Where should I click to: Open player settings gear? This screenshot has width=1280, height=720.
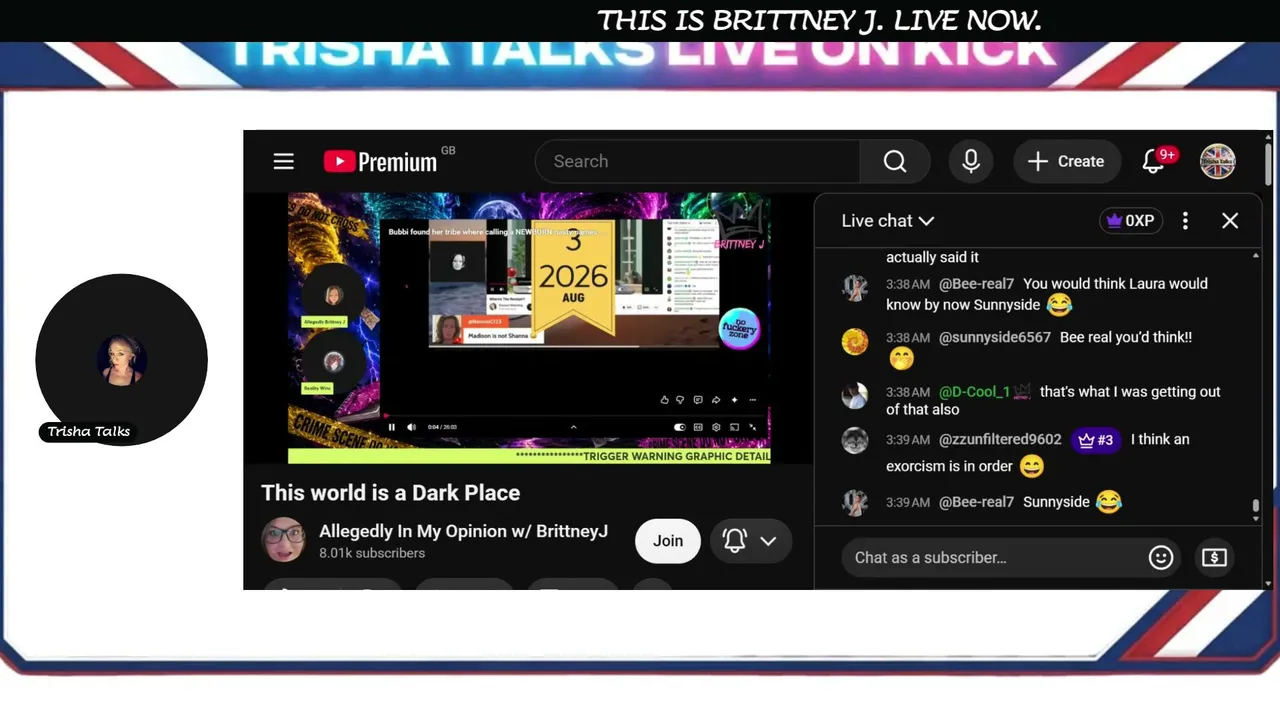[x=716, y=427]
